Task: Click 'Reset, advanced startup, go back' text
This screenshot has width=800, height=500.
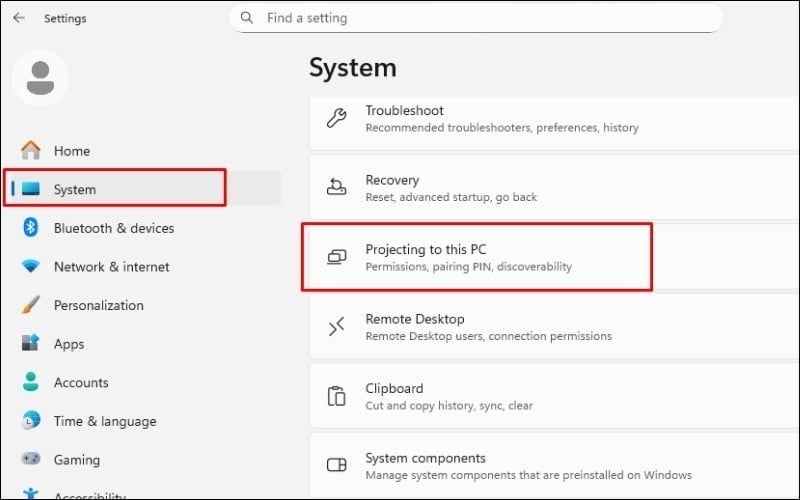Action: point(451,197)
